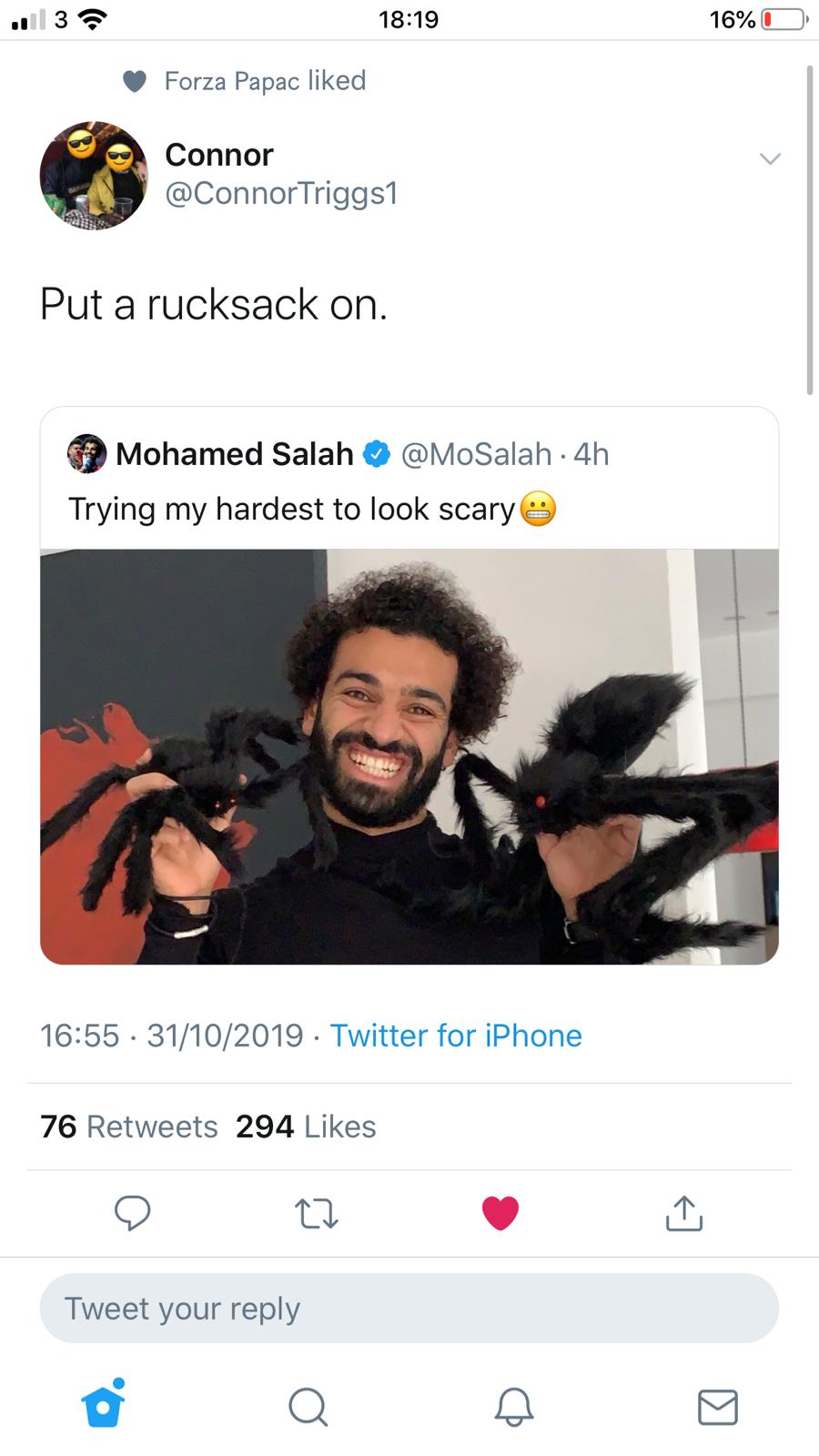Open the share tweet icon
This screenshot has height=1456, width=819.
tap(684, 1212)
